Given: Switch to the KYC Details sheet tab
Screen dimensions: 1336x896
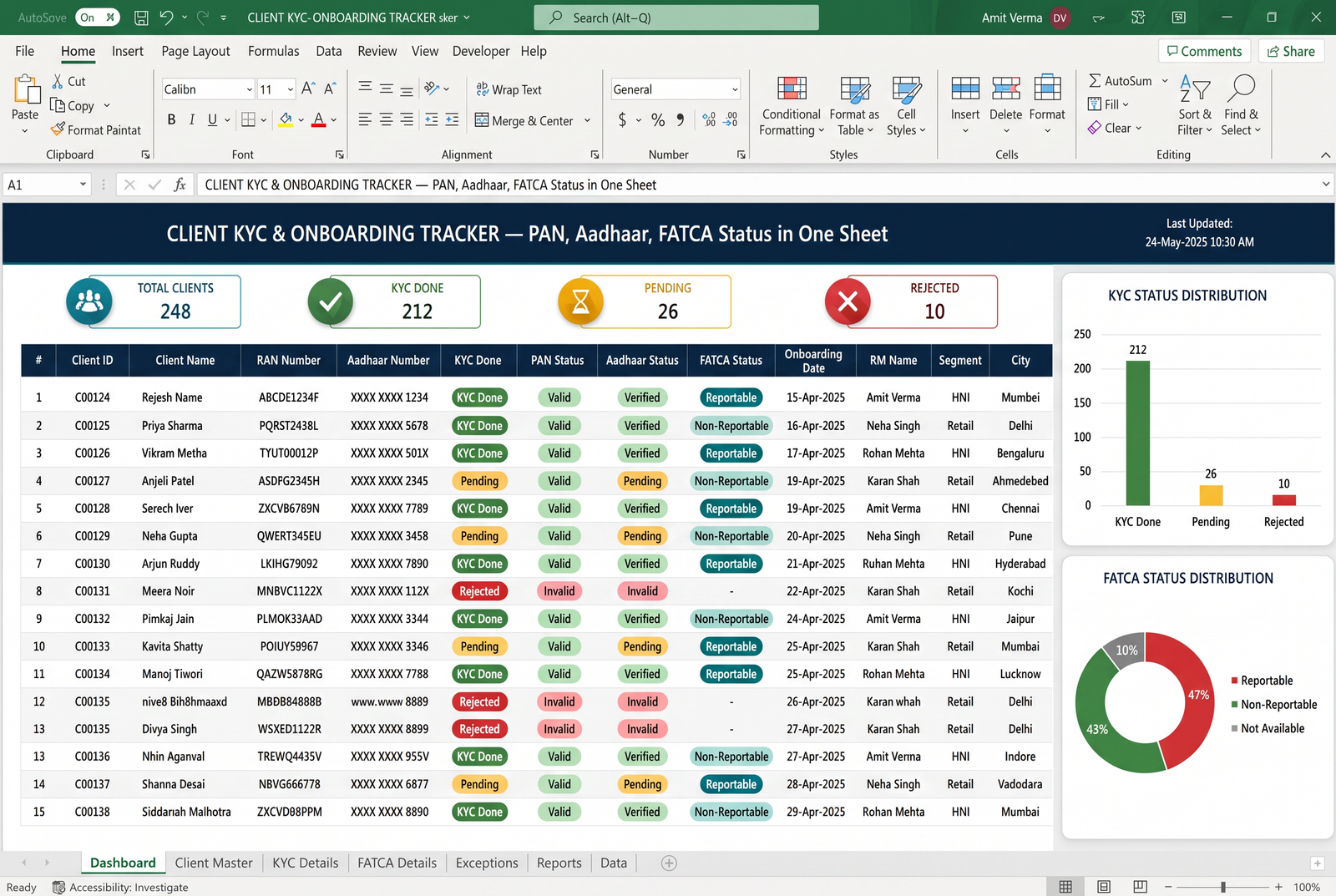Looking at the screenshot, I should pos(305,863).
